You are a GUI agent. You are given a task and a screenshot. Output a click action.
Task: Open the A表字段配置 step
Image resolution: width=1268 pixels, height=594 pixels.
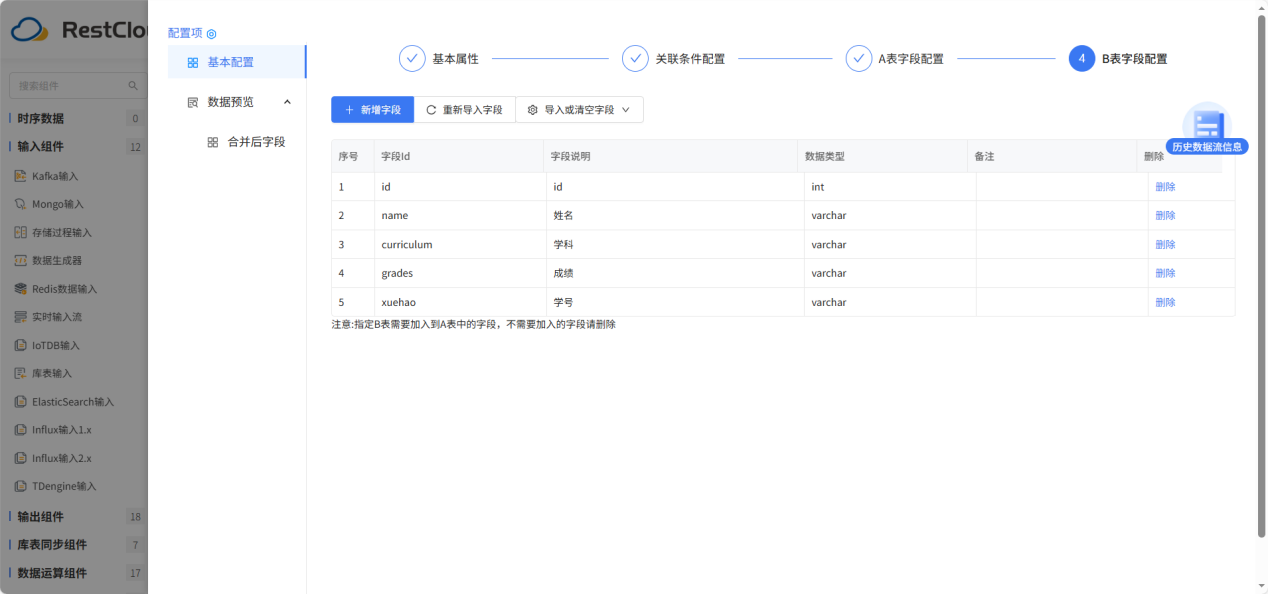click(x=910, y=58)
